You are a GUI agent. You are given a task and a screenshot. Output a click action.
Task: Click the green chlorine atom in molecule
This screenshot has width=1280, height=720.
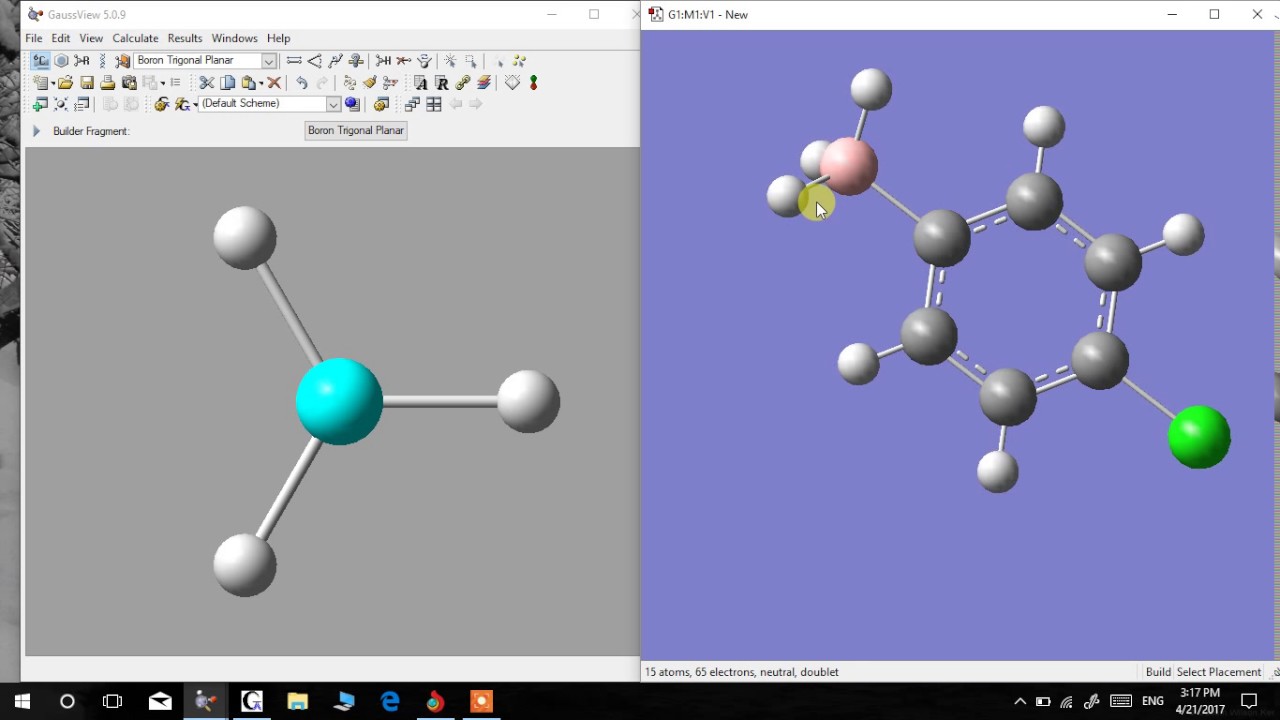[1199, 437]
